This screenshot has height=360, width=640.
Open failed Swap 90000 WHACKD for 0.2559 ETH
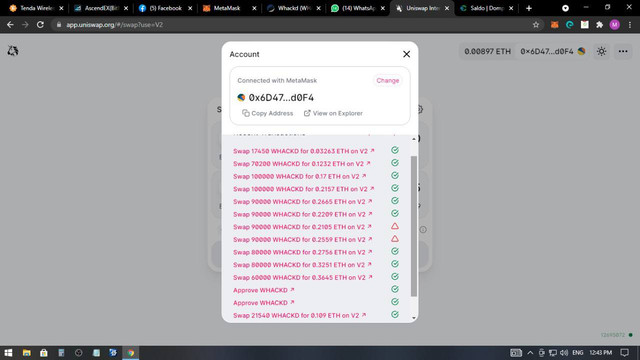302,240
